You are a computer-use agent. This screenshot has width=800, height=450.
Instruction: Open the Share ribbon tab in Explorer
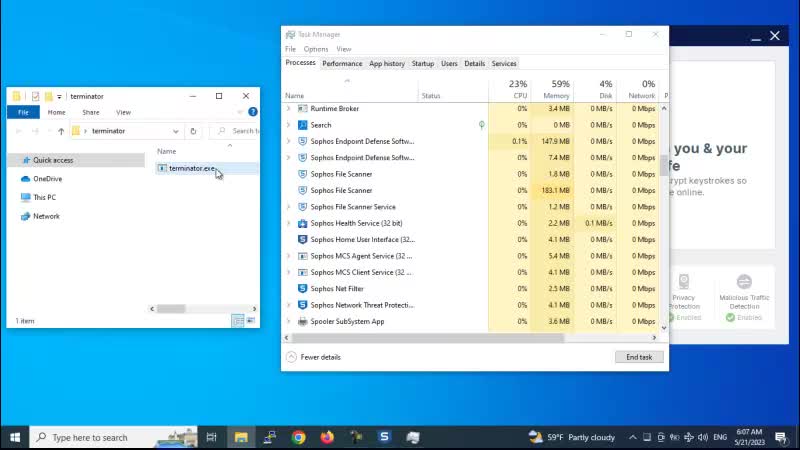[91, 112]
